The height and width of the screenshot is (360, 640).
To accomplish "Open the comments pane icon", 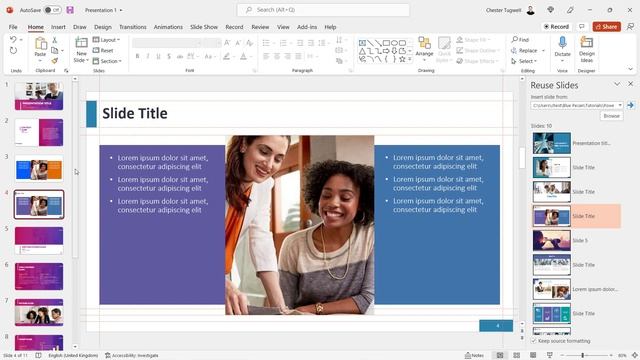I will [x=582, y=27].
